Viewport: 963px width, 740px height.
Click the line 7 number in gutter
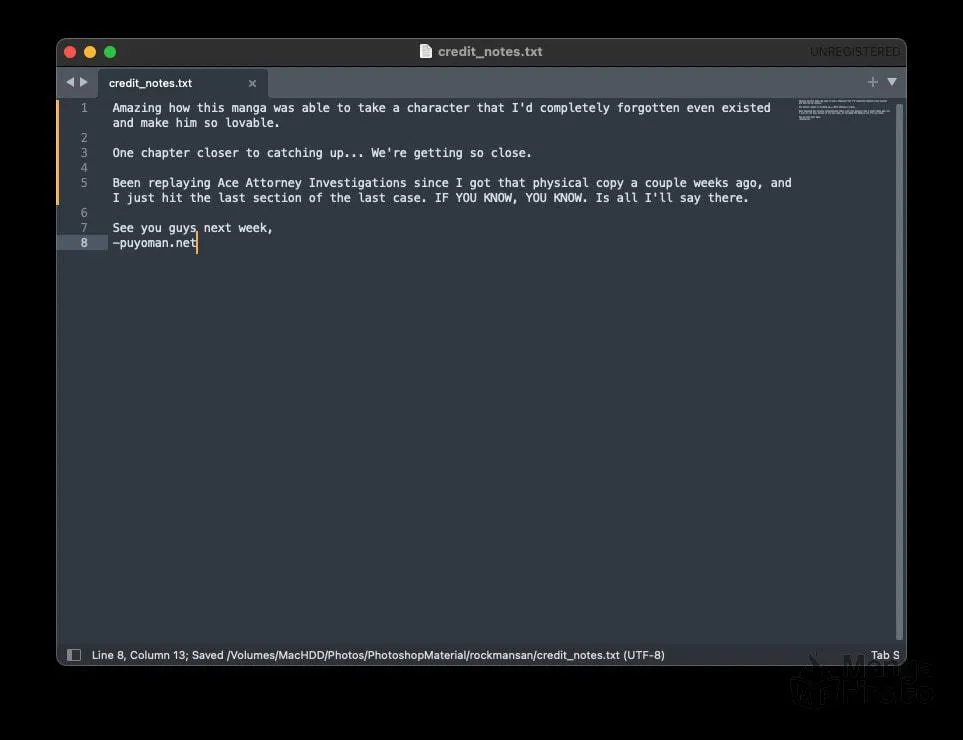coord(84,228)
